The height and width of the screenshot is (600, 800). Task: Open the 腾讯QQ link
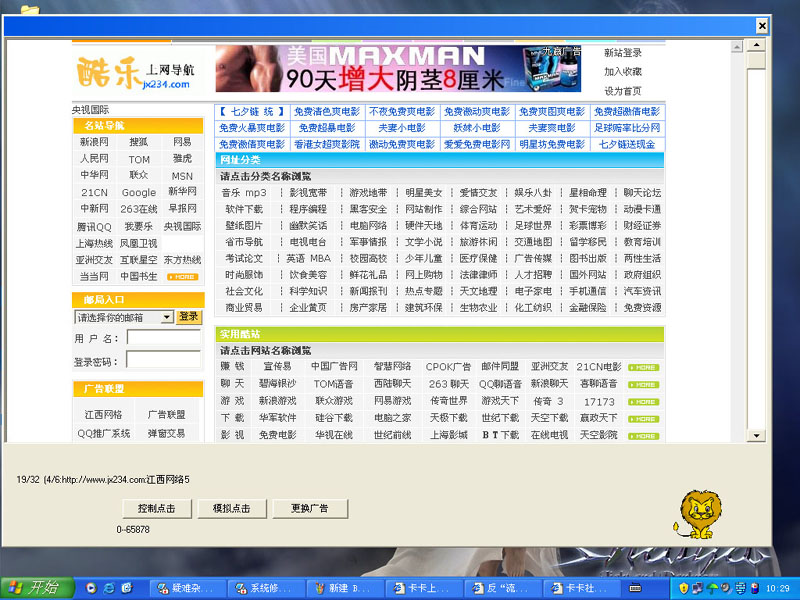(x=94, y=227)
